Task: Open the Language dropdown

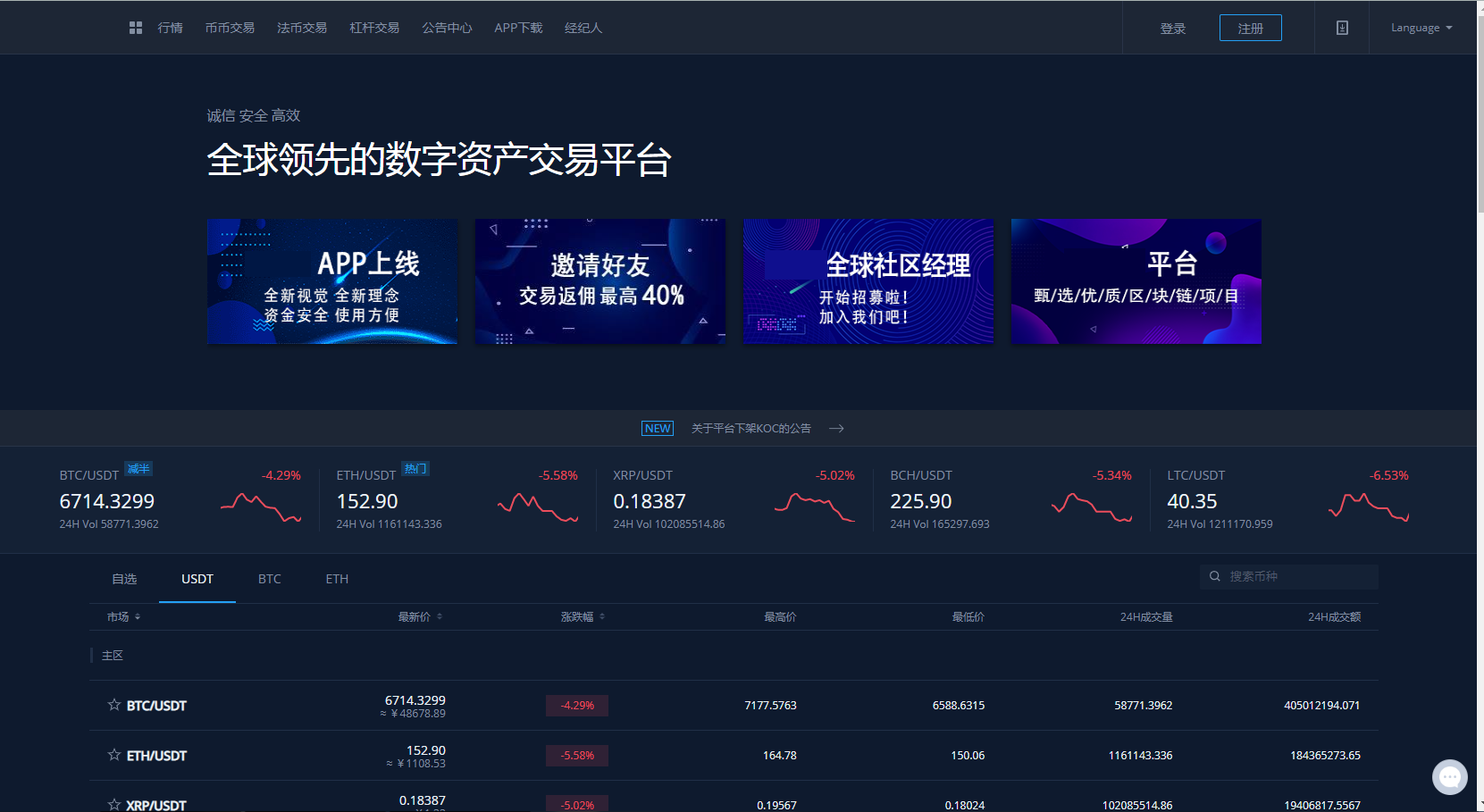Action: click(1421, 28)
